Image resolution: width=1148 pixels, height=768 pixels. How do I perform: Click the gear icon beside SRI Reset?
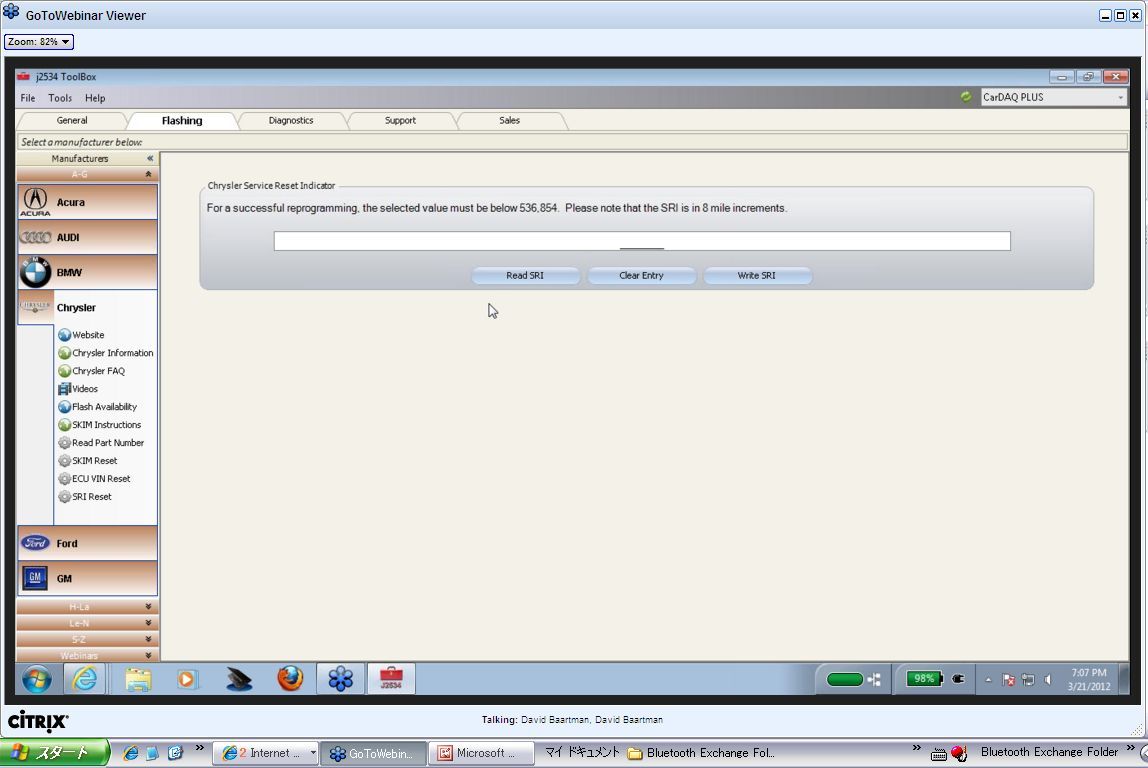(64, 496)
